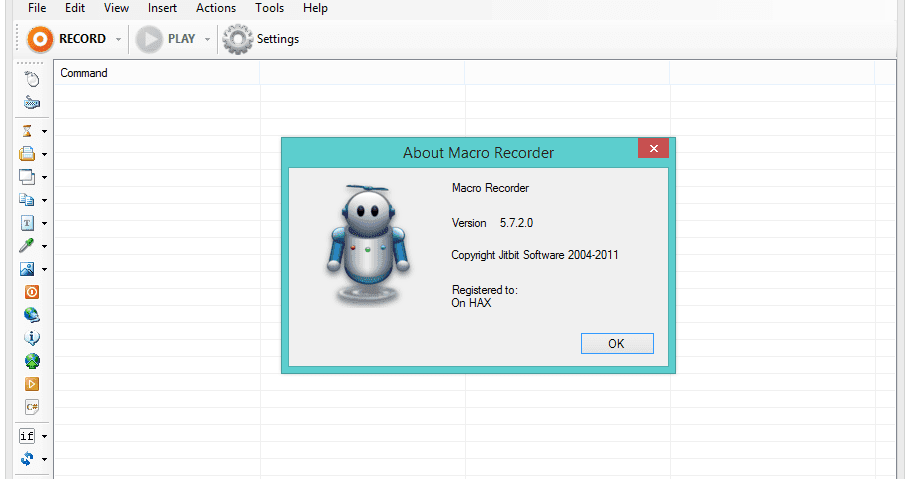The height and width of the screenshot is (479, 911).
Task: Open dropdown arrow next to copy documents icon
Action: tap(44, 201)
